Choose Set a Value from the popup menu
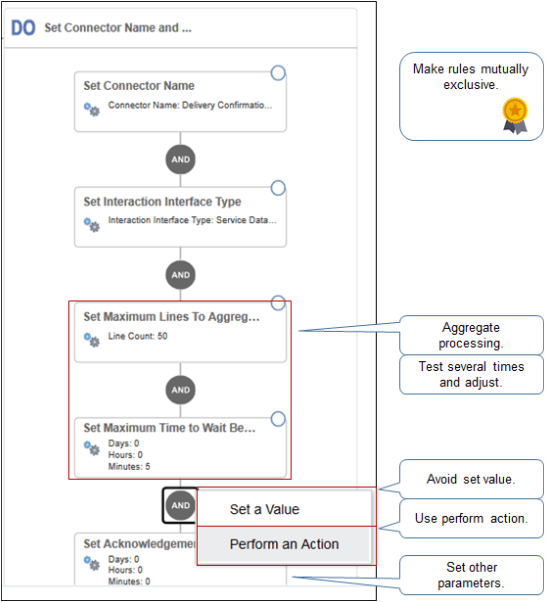This screenshot has height=602, width=545. 284,509
